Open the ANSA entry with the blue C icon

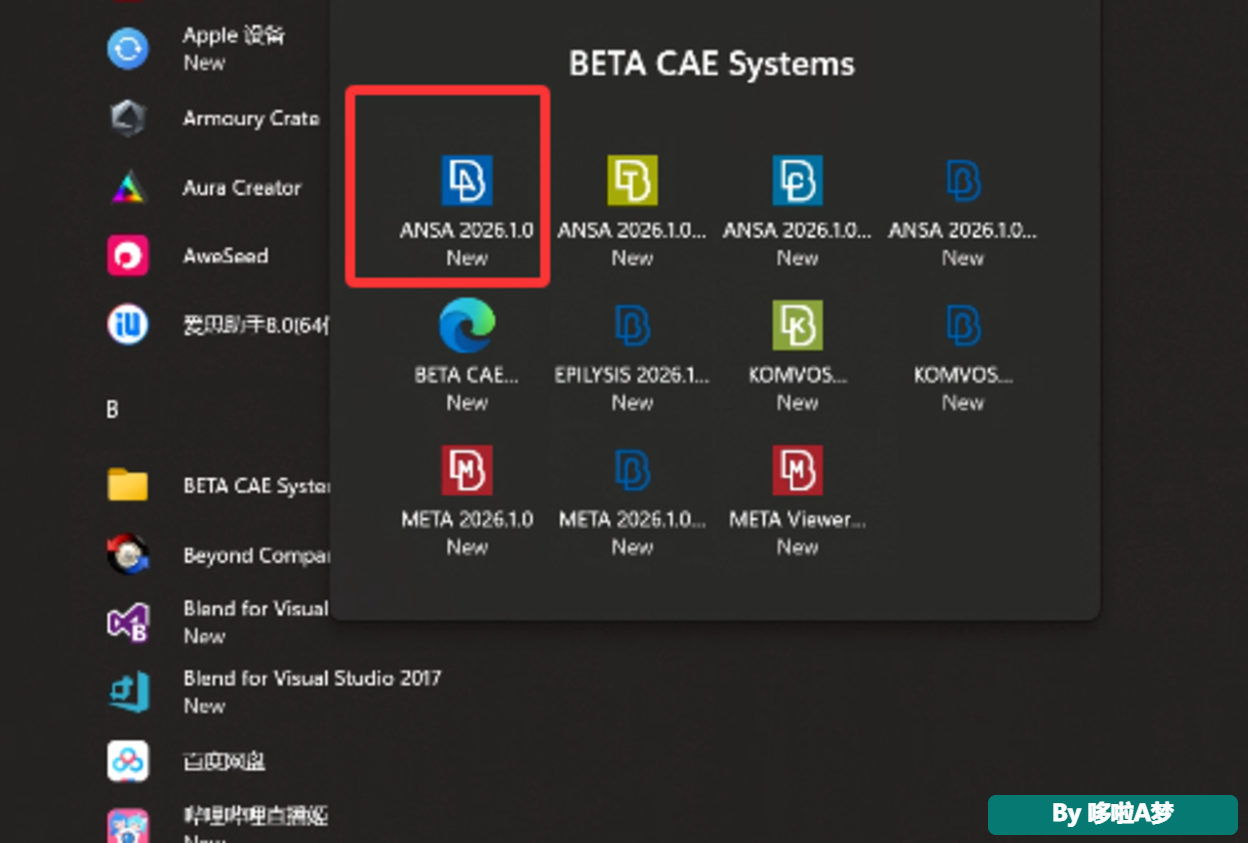(x=797, y=210)
